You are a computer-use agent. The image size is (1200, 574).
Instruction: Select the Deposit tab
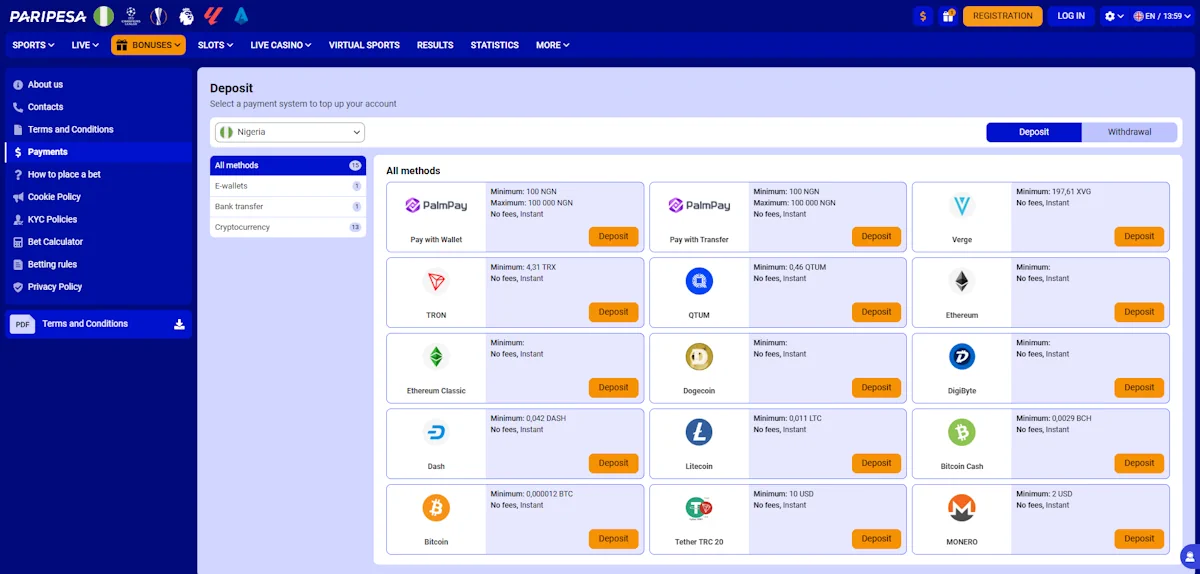1034,132
